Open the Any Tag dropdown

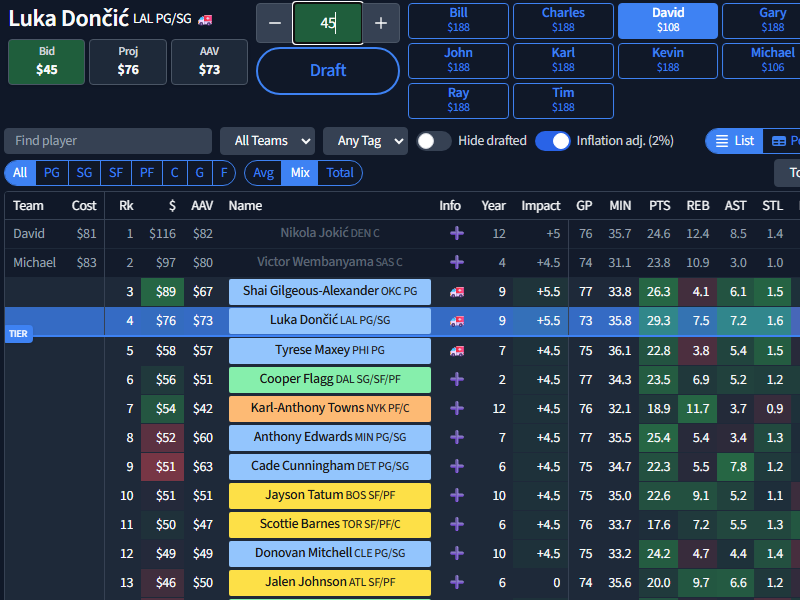pyautogui.click(x=365, y=141)
